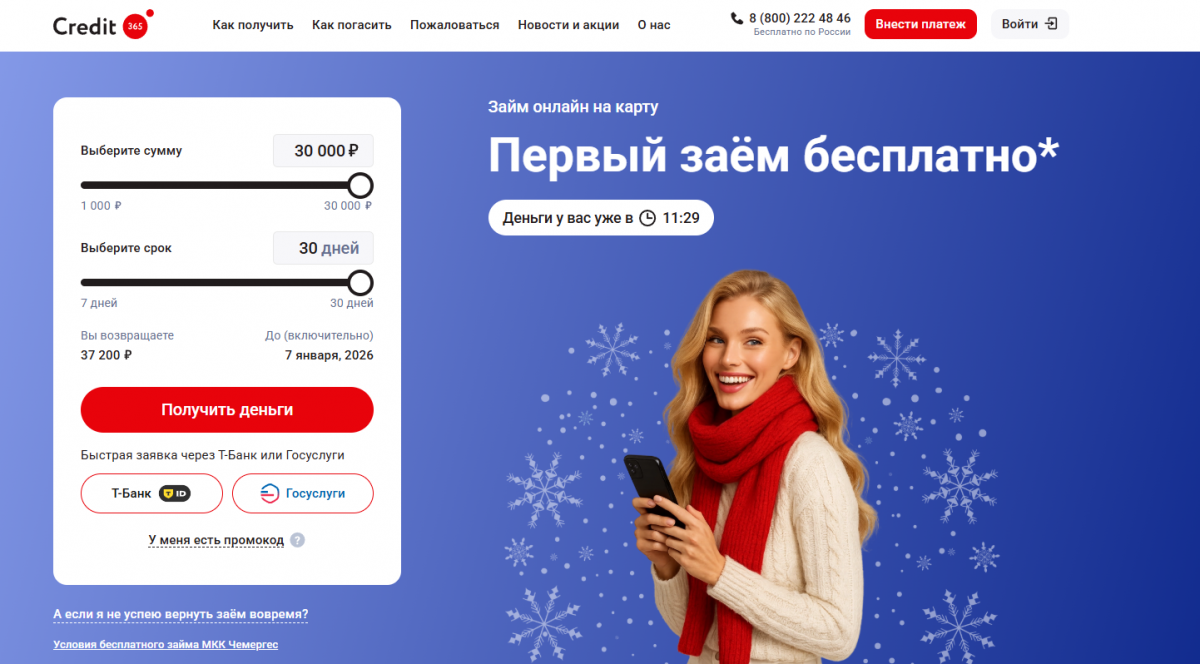The height and width of the screenshot is (664, 1200).
Task: Open Условия бесплатного займа МКК Чемергес link
Action: point(166,645)
